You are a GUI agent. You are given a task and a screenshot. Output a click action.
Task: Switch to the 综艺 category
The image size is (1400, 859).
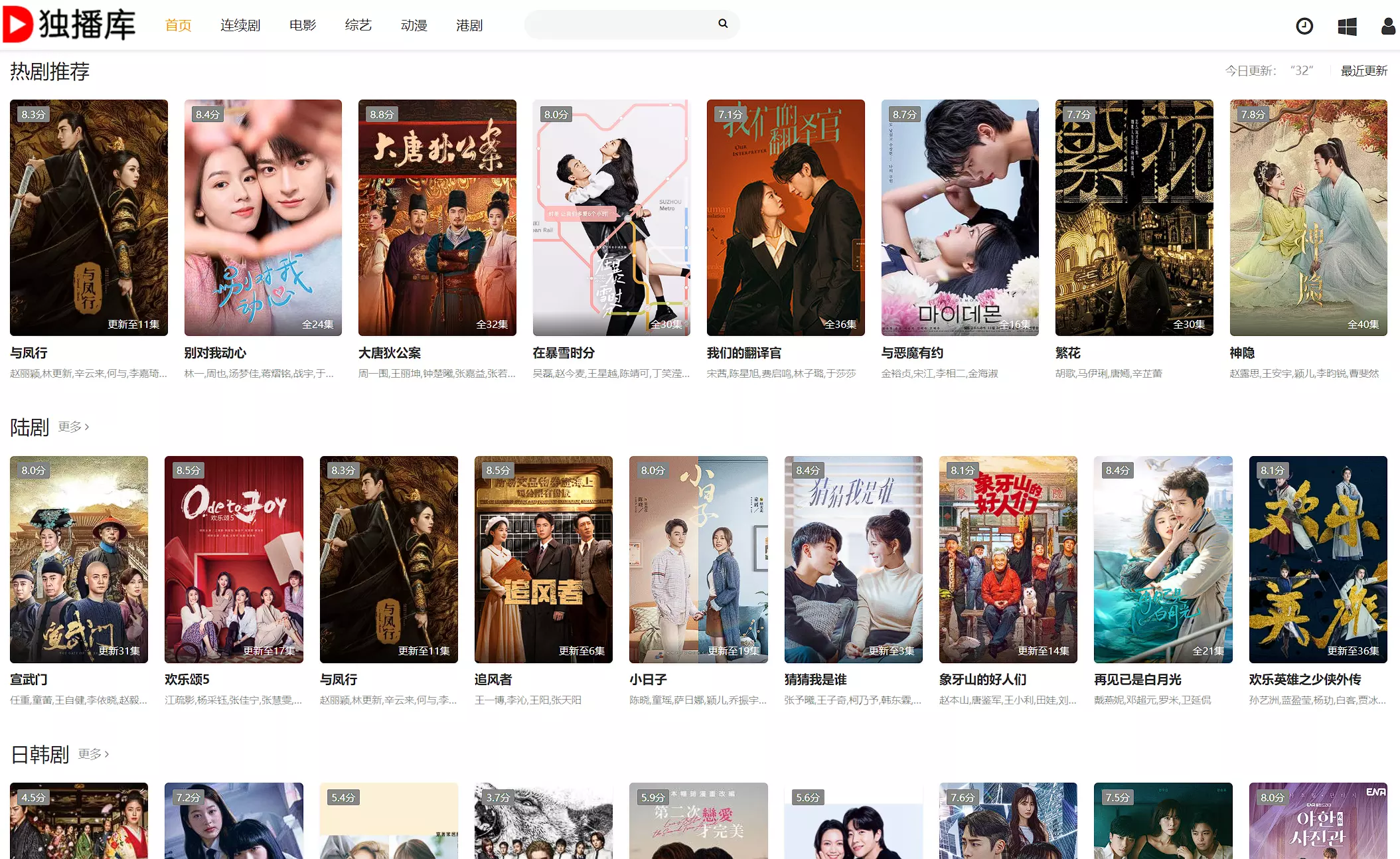[358, 25]
